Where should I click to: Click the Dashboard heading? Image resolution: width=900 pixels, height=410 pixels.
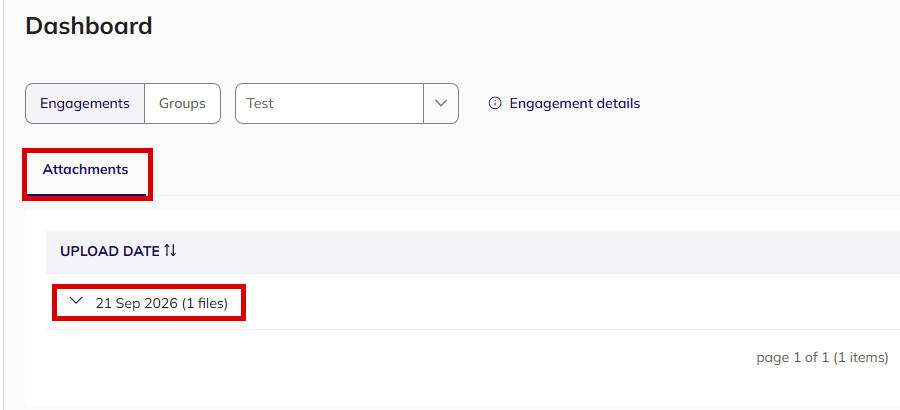pyautogui.click(x=89, y=26)
